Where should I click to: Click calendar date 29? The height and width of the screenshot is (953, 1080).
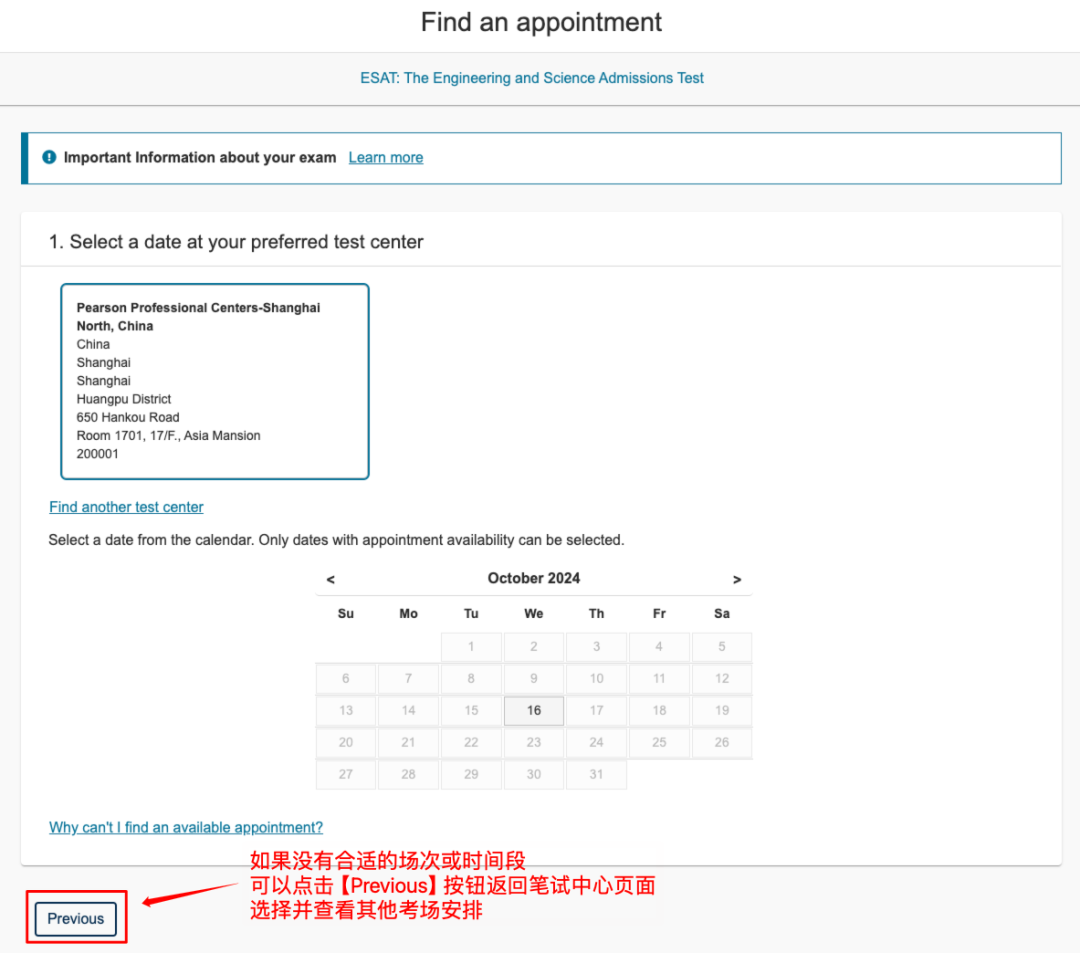[471, 775]
